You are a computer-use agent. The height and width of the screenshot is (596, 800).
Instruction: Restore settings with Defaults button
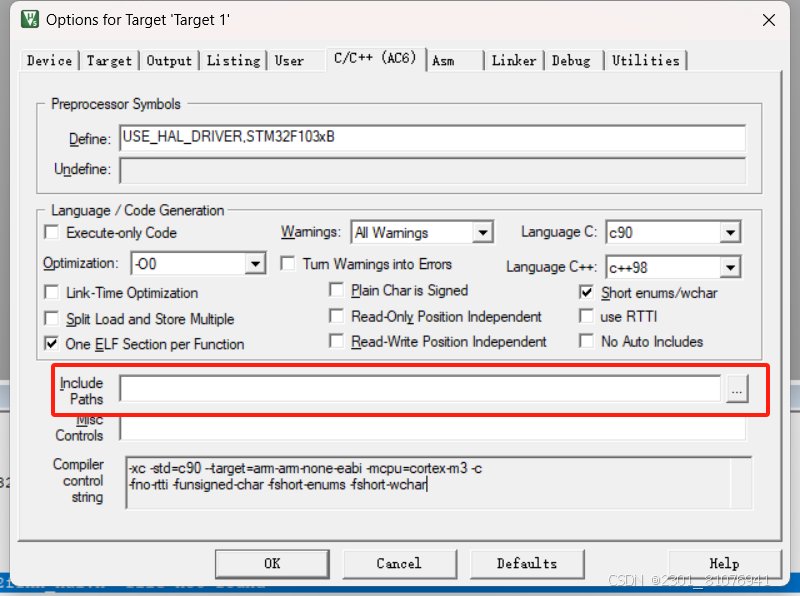[x=527, y=563]
